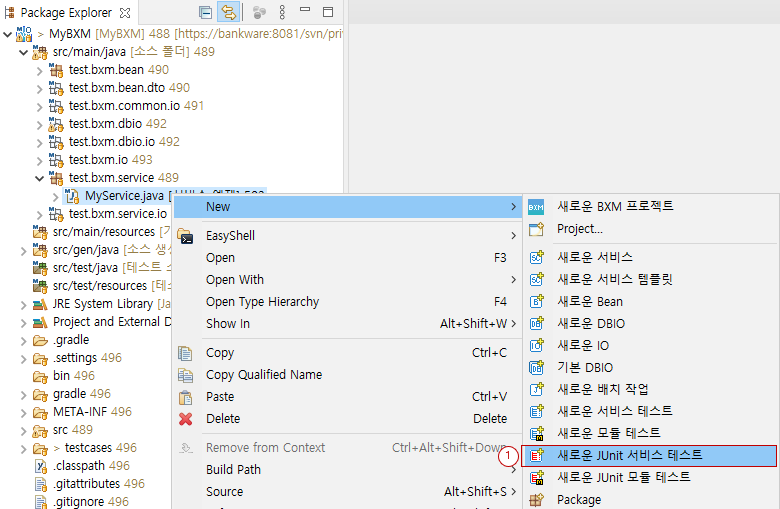Open the Source submenu

click(x=347, y=492)
